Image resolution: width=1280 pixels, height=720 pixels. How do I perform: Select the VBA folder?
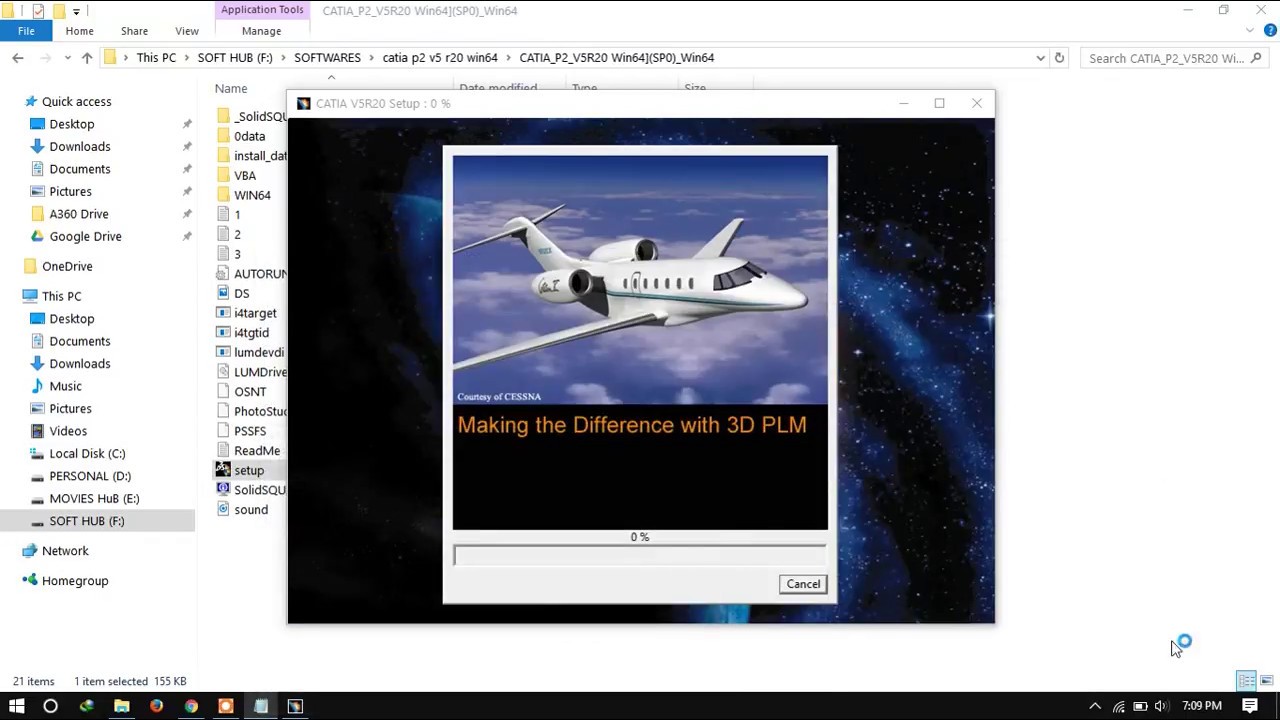tap(245, 176)
